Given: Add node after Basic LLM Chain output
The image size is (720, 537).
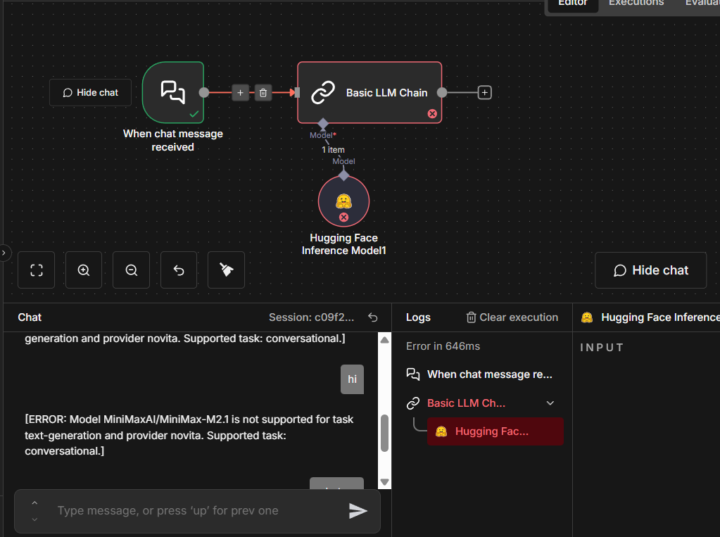Looking at the screenshot, I should tap(484, 93).
